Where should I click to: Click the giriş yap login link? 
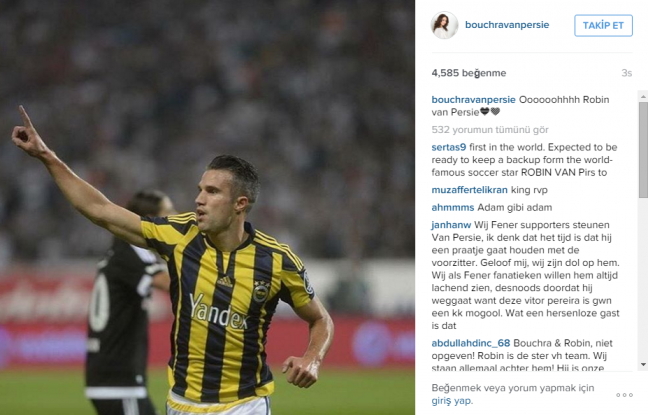point(451,401)
